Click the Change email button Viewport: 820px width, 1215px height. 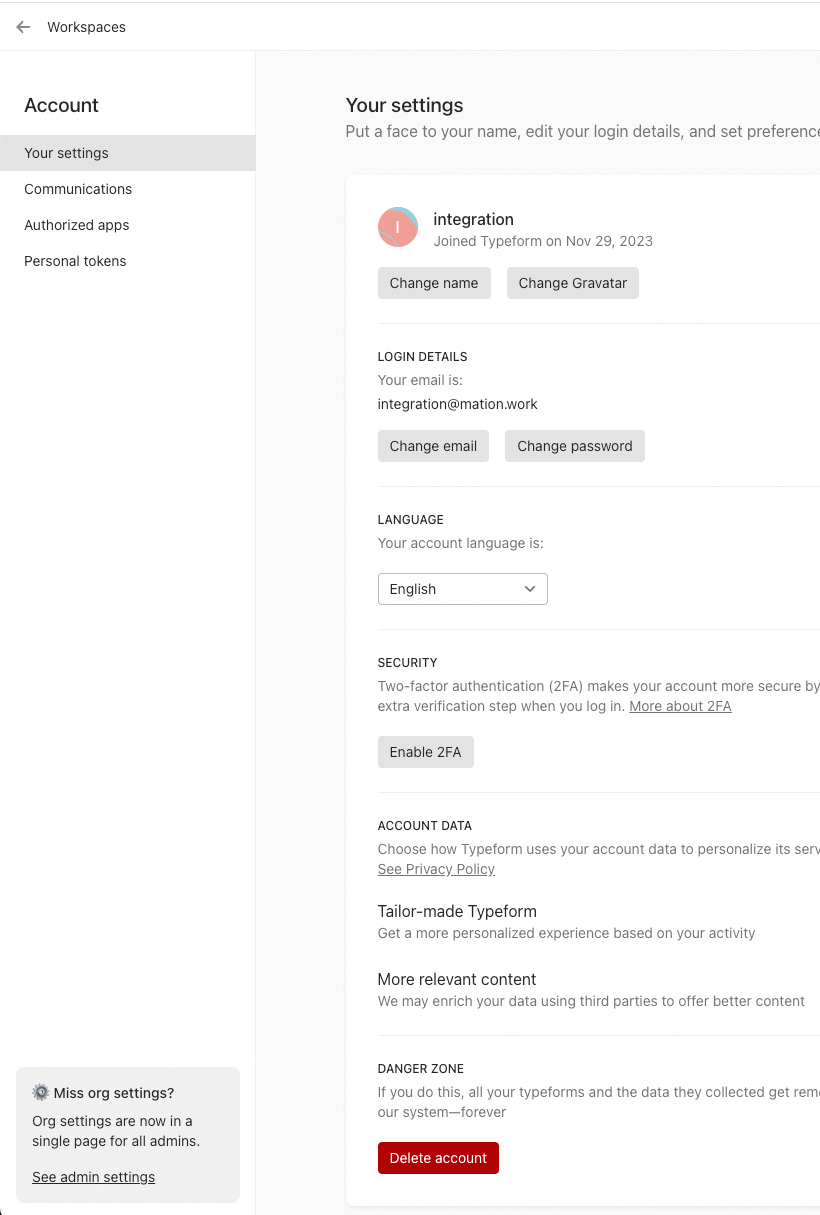pos(433,446)
